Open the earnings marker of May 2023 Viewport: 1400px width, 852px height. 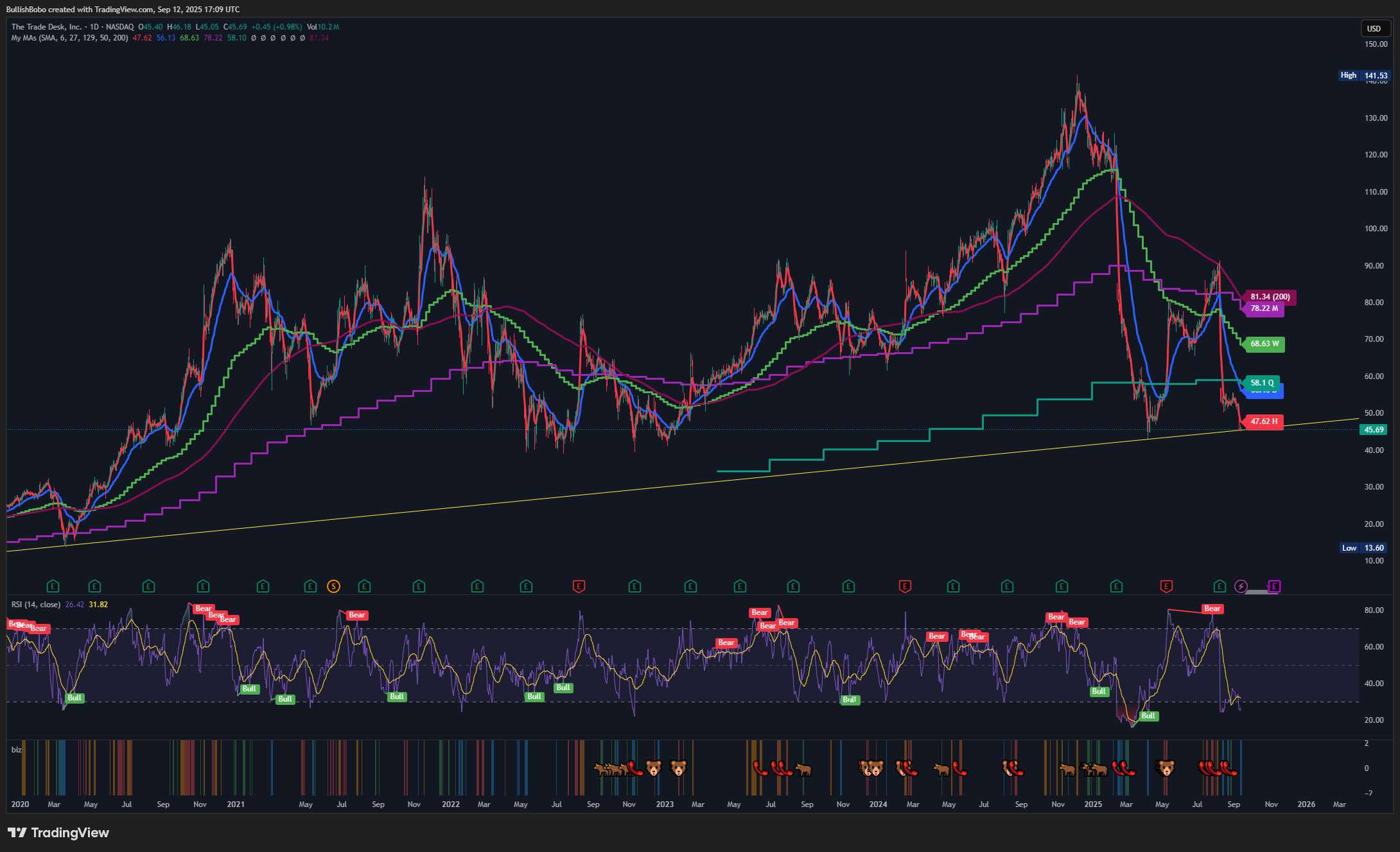(740, 586)
